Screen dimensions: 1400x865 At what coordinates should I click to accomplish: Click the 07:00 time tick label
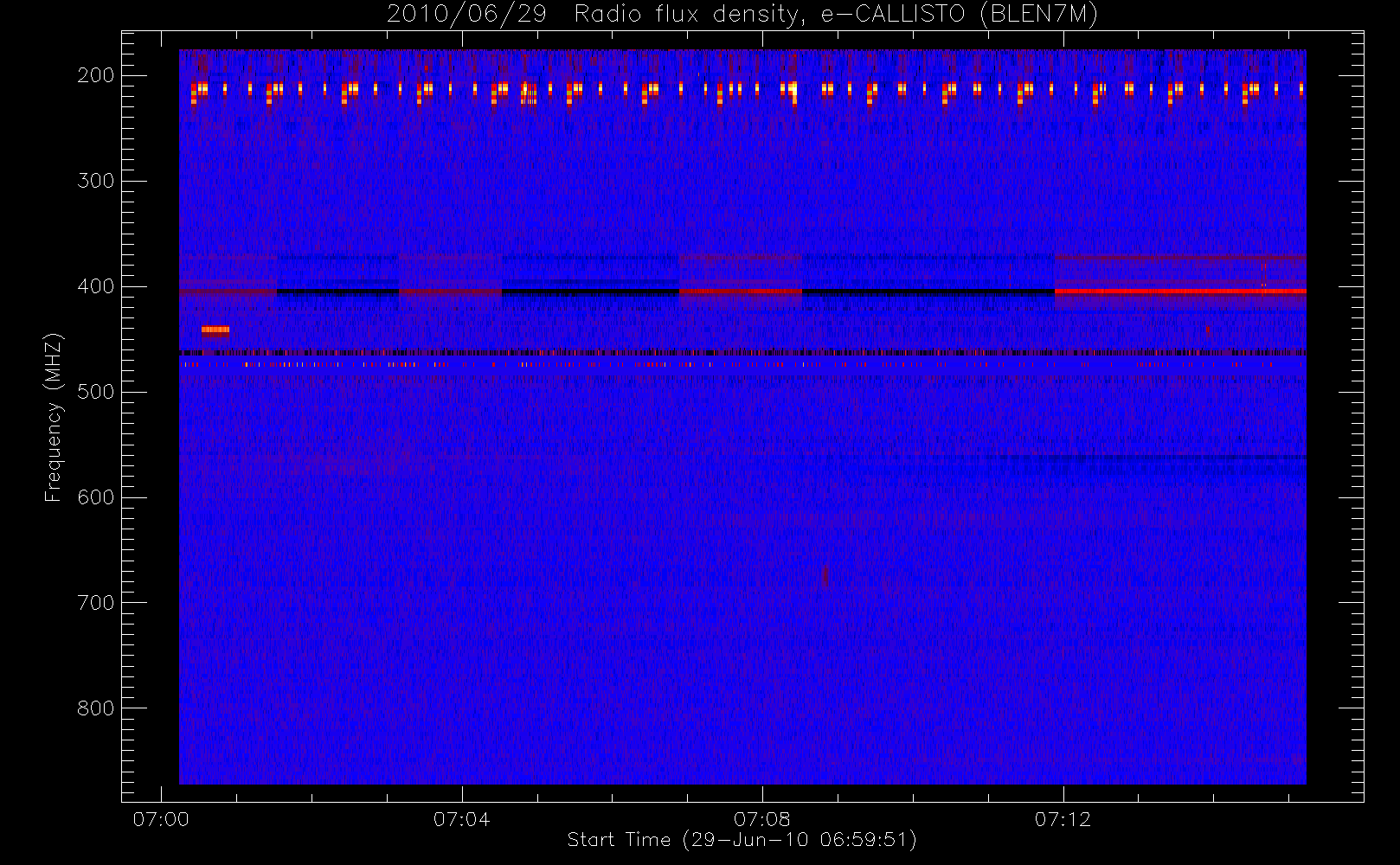point(161,818)
